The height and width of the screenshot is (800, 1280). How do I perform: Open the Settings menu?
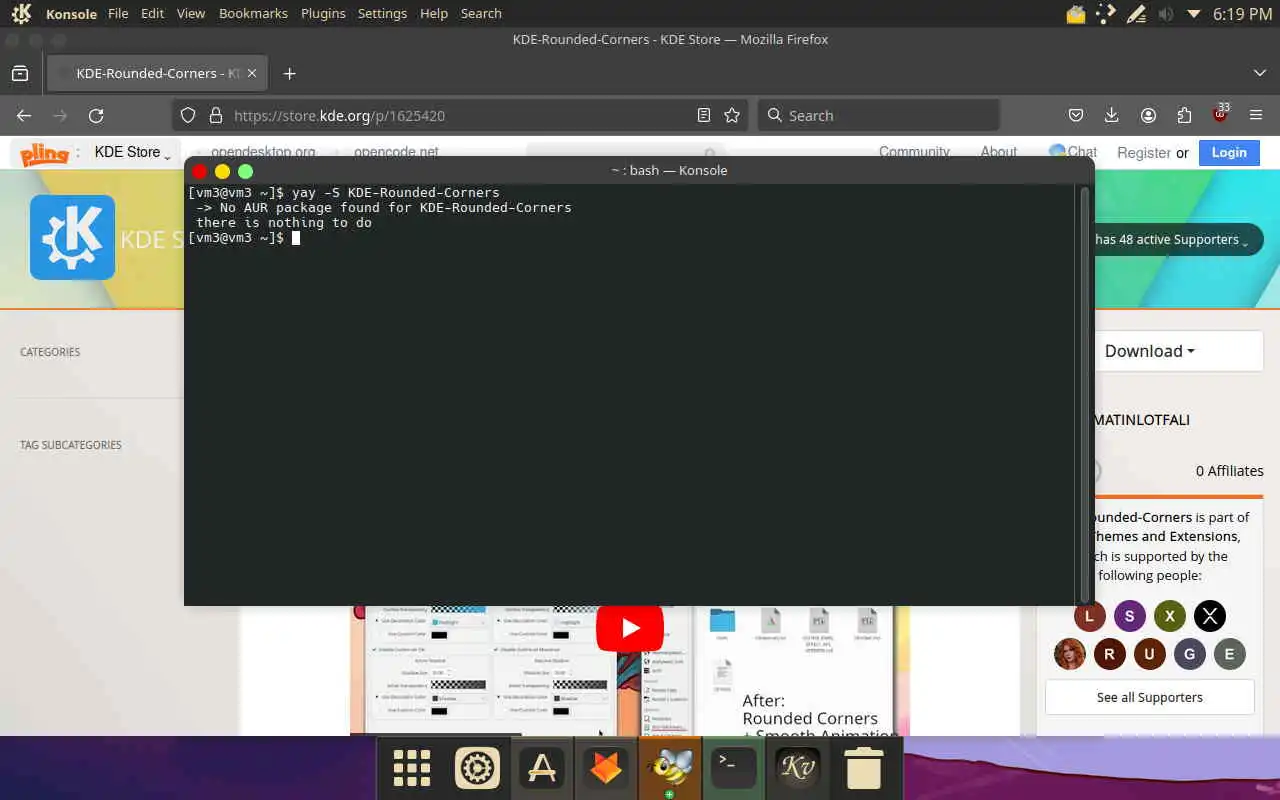tap(382, 14)
